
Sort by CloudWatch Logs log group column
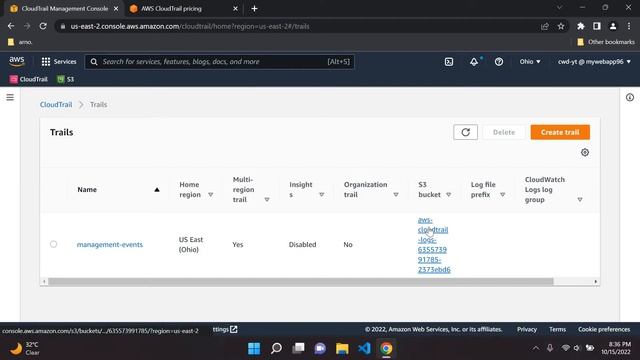point(580,200)
